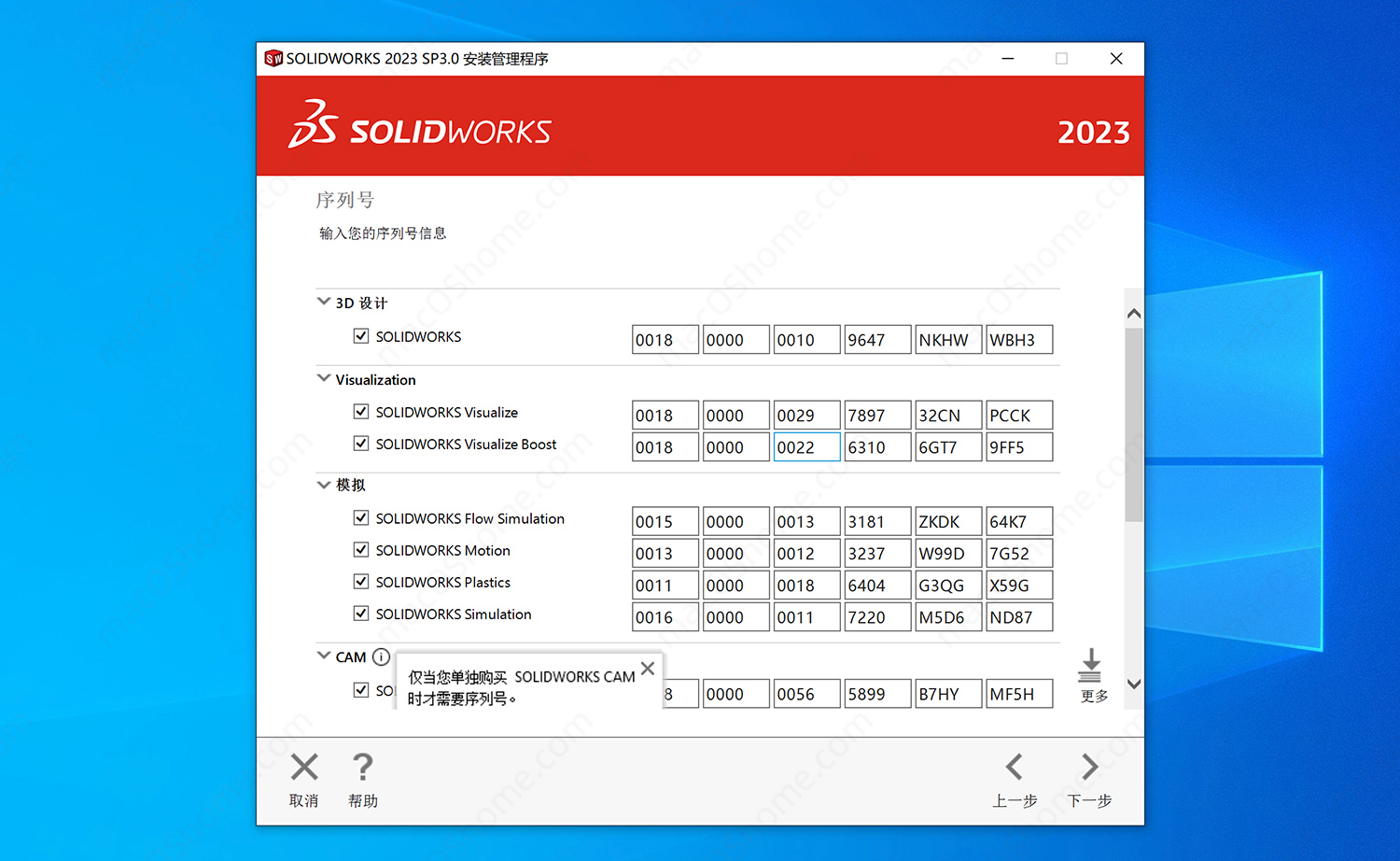This screenshot has width=1400, height=861.
Task: Click Visualize Boost field 0022
Action: [806, 446]
